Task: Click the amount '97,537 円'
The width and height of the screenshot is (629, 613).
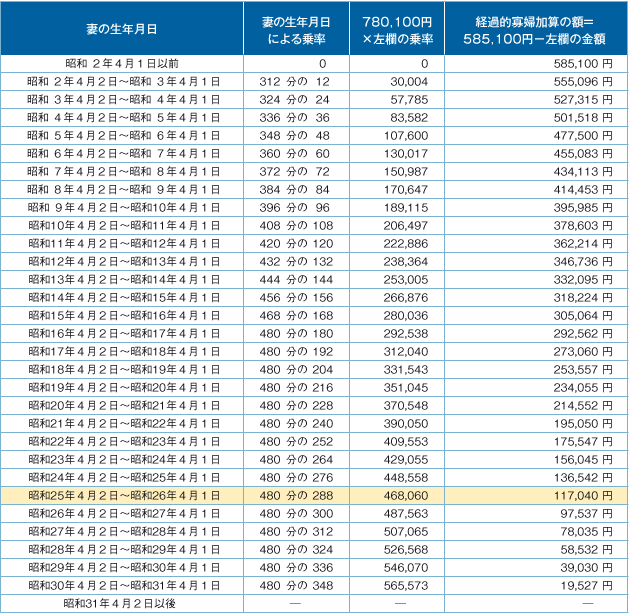Action: [586, 514]
